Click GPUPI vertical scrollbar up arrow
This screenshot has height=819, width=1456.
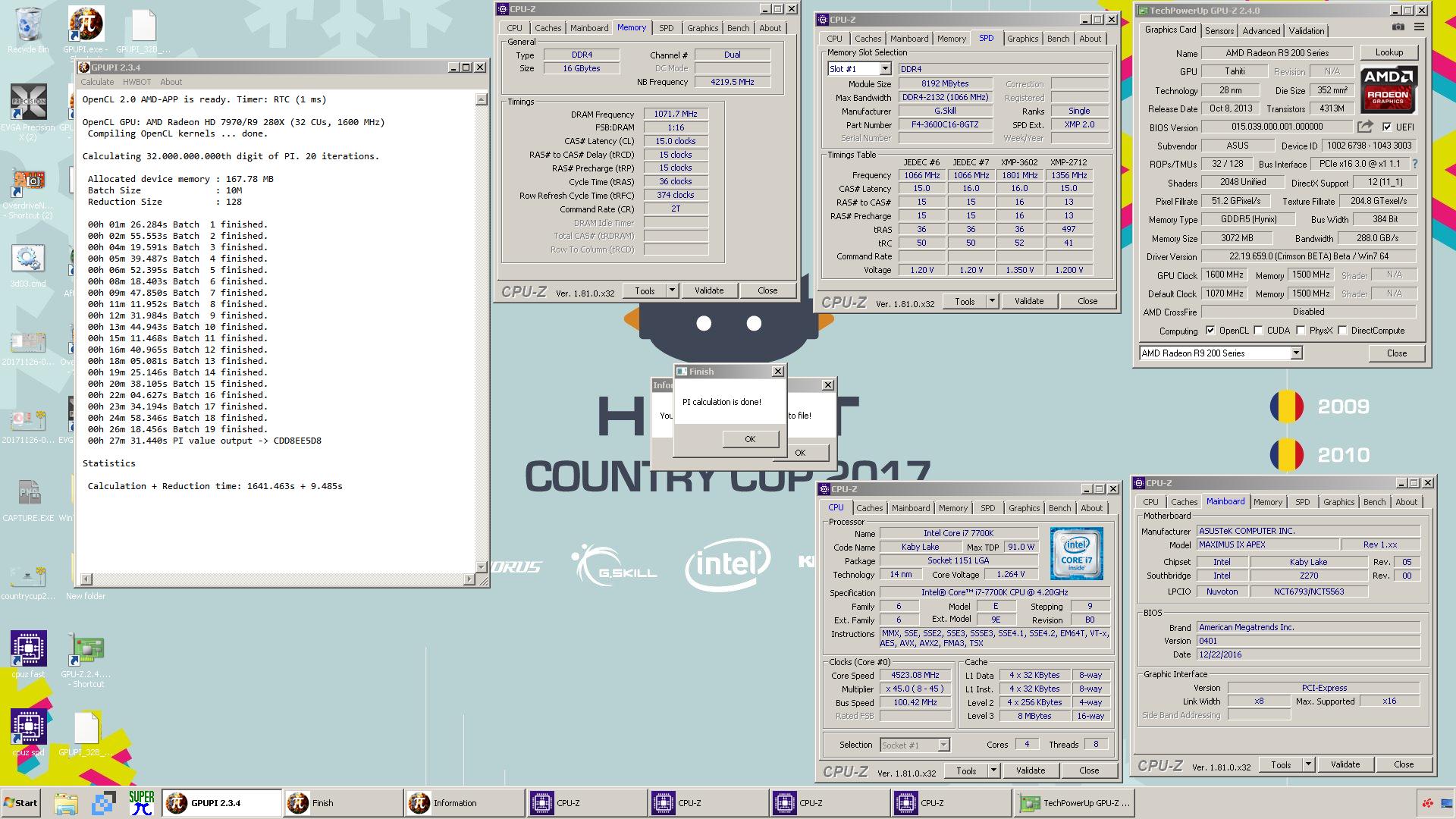481,99
